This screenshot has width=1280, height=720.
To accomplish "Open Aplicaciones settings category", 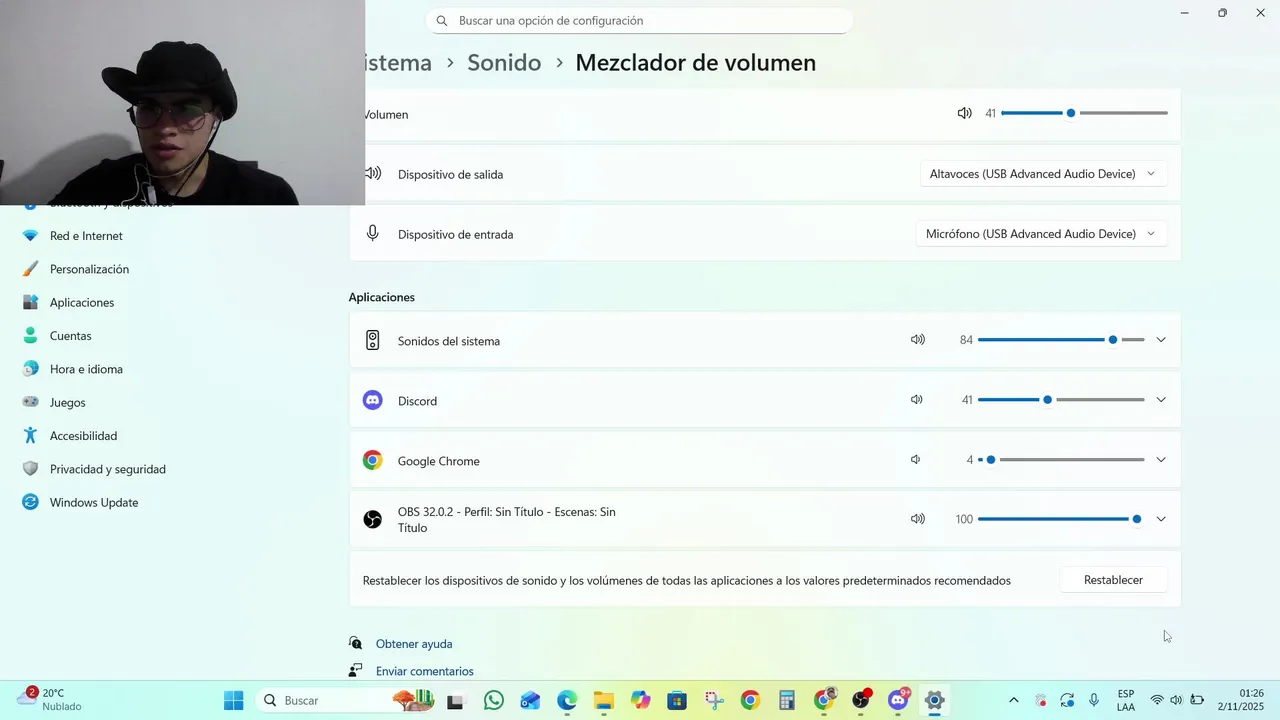I will point(82,302).
